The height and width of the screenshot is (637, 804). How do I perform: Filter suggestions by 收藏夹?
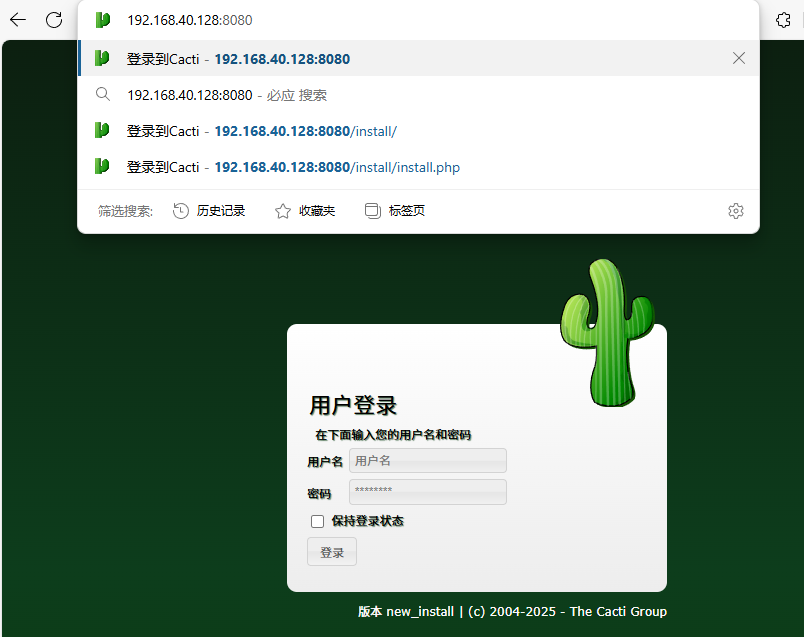pos(305,211)
